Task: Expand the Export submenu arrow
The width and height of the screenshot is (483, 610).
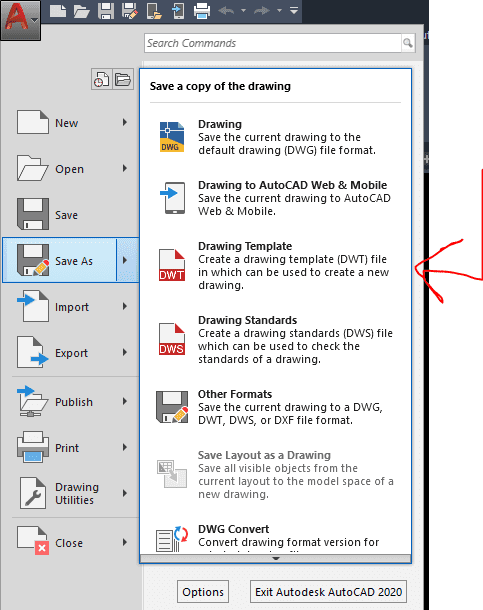Action: 125,352
